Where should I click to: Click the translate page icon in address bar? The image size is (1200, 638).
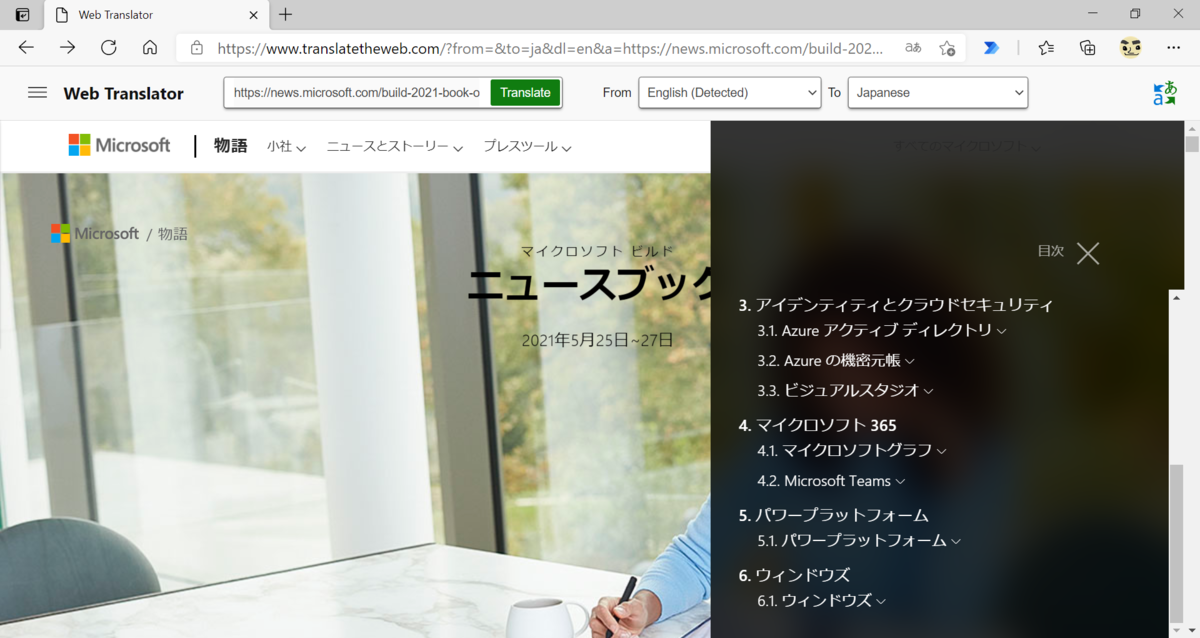coord(912,48)
